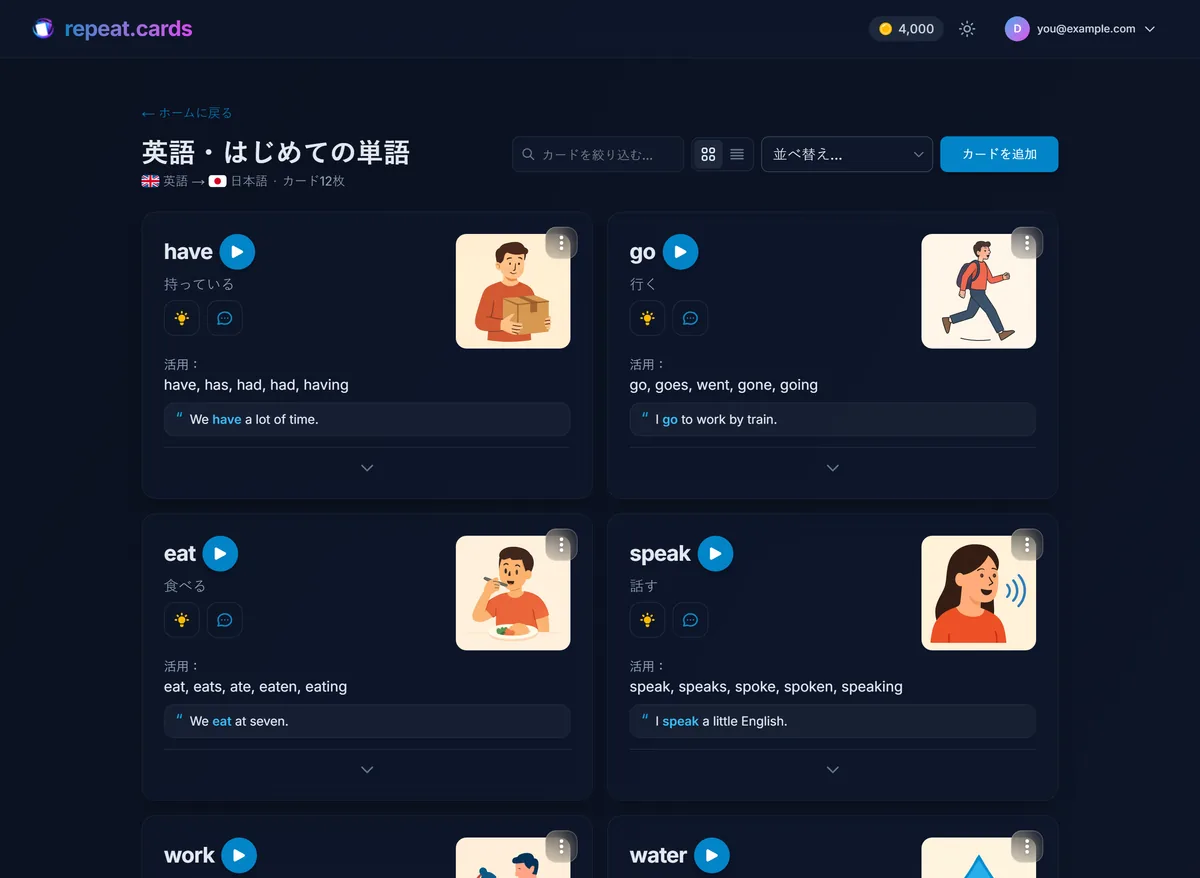Play pronunciation of eat

click(x=220, y=554)
